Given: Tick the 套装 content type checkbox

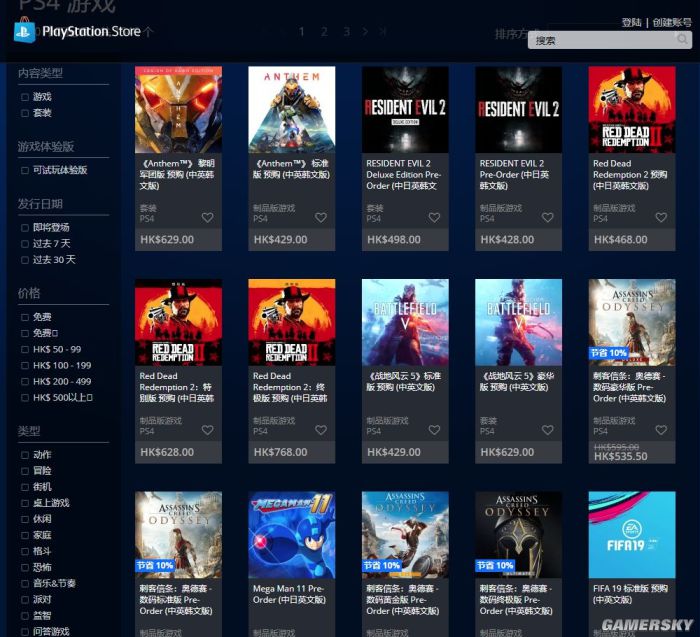Looking at the screenshot, I should coord(25,113).
